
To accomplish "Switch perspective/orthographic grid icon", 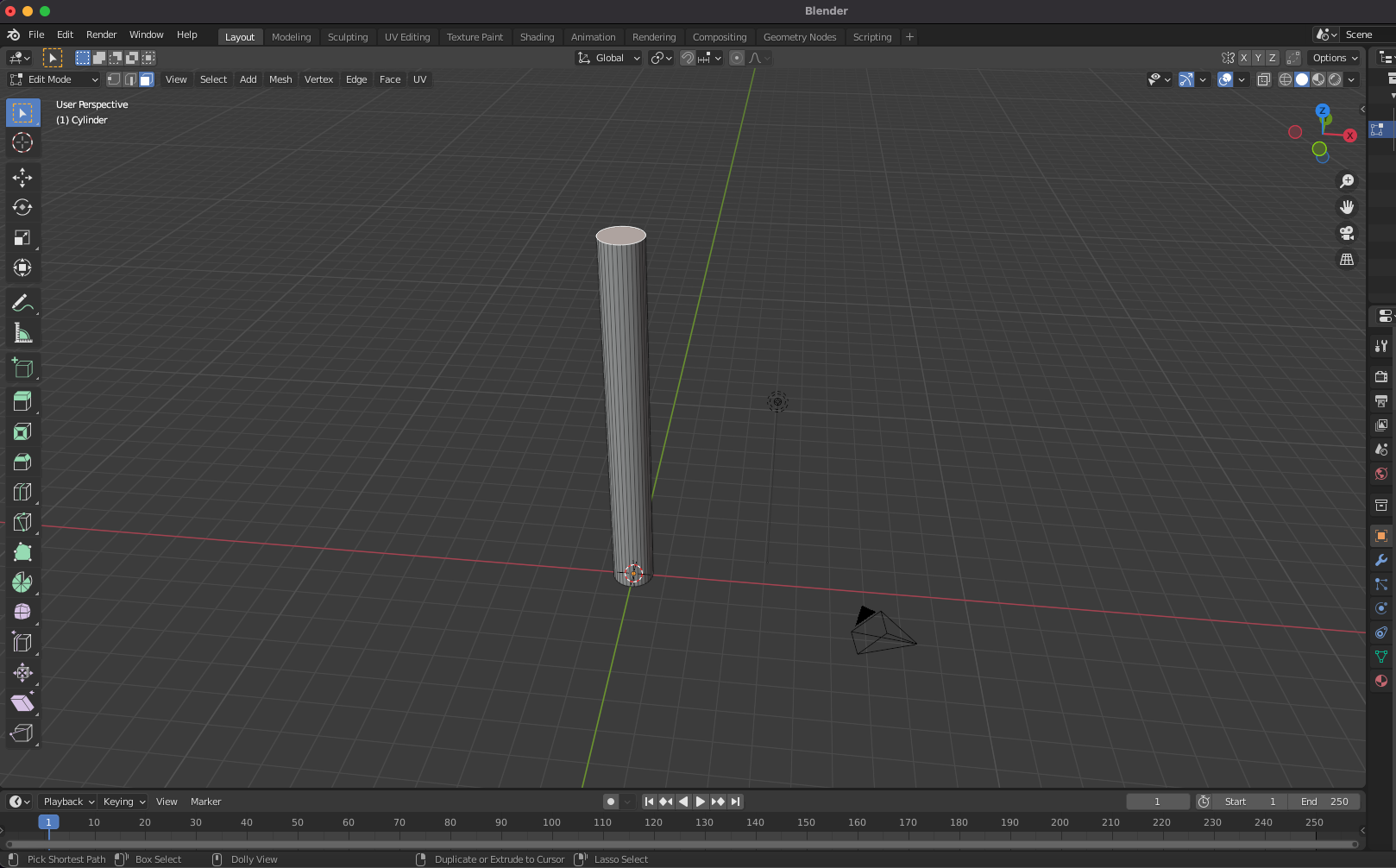I will [1347, 259].
